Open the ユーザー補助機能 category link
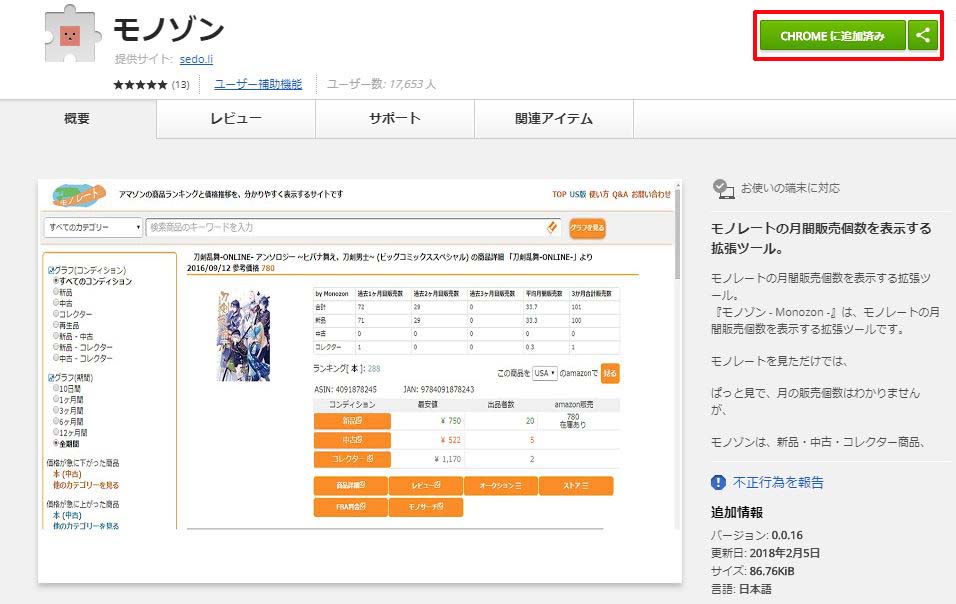The image size is (956, 604). [258, 84]
